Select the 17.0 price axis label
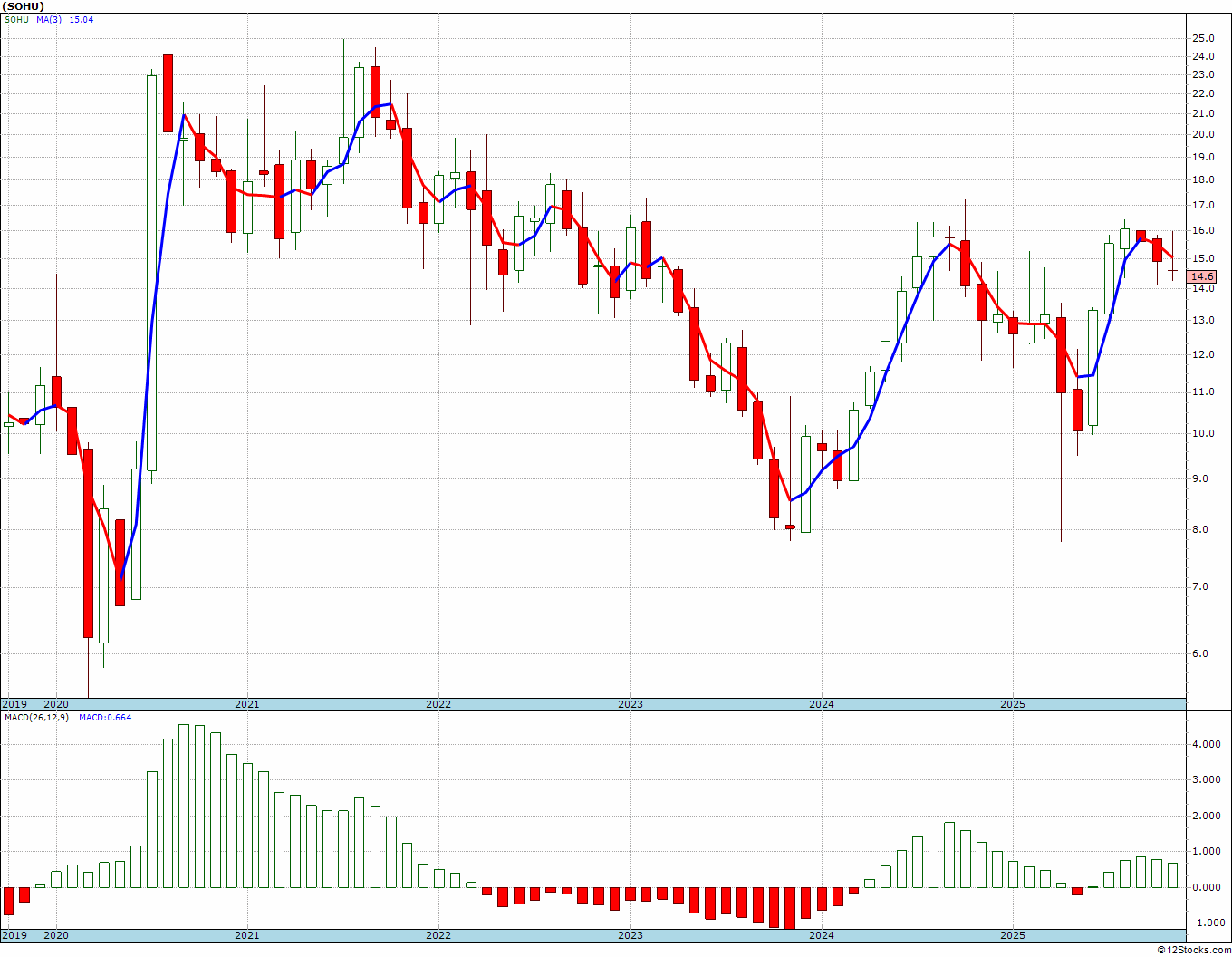 pyautogui.click(x=1204, y=205)
